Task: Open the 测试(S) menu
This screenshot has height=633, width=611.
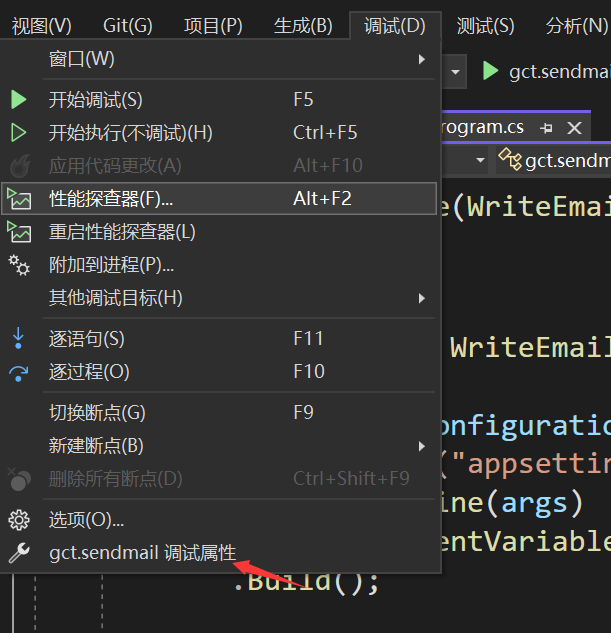Action: [x=485, y=26]
